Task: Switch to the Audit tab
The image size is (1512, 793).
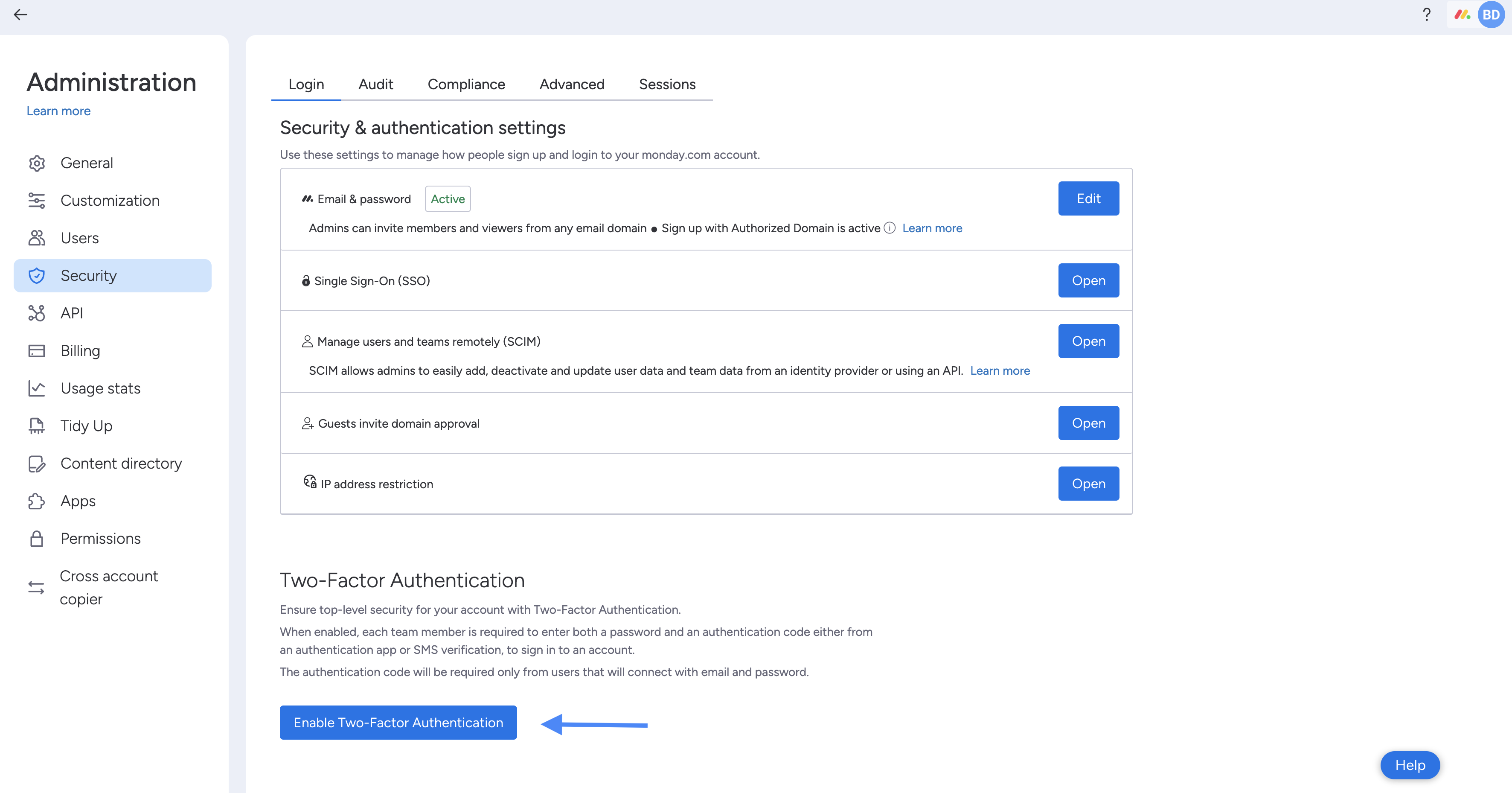Action: [375, 85]
